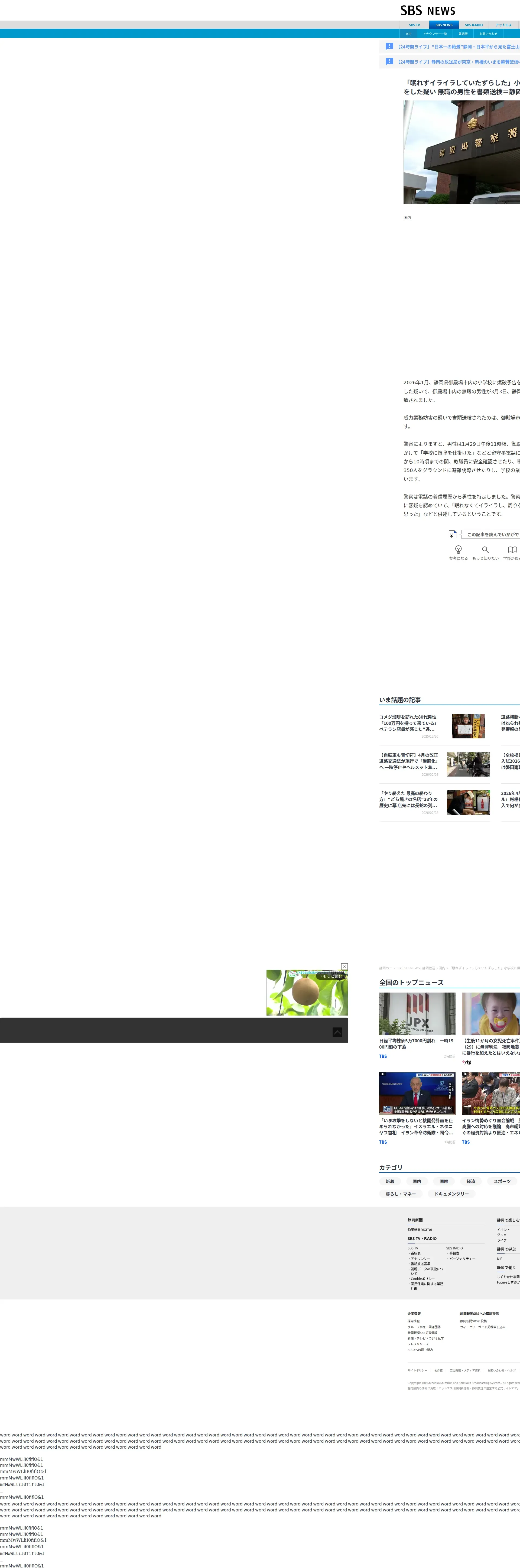Switch to the SBS TV tab
This screenshot has width=520, height=1568.
414,25
